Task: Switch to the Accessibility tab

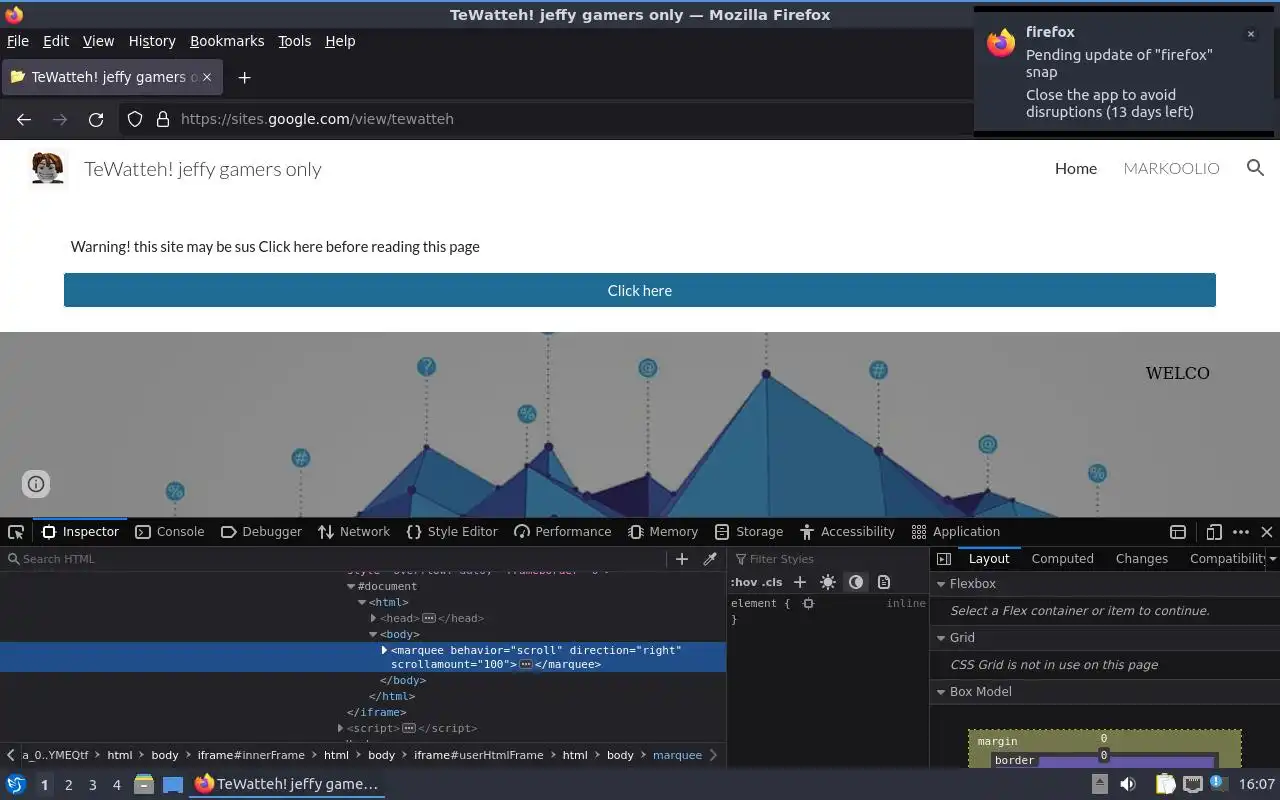Action: point(847,532)
